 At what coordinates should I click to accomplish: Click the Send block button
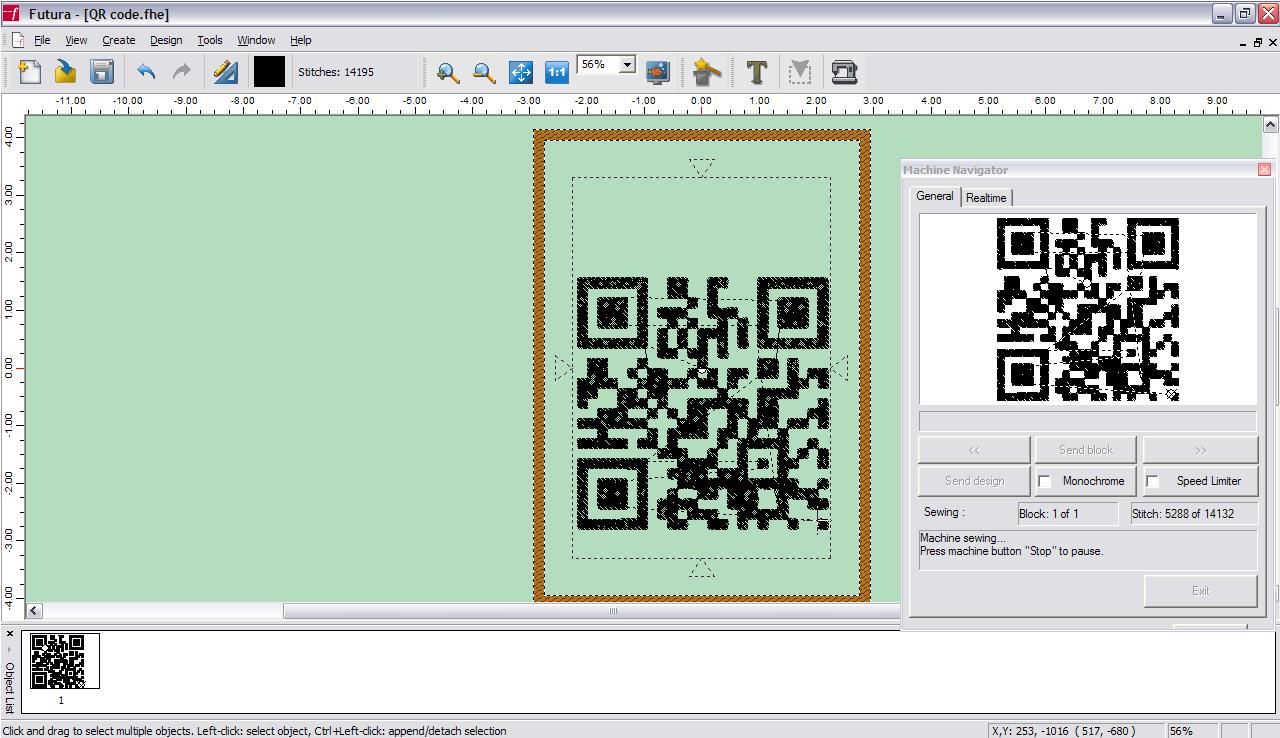coord(1086,449)
